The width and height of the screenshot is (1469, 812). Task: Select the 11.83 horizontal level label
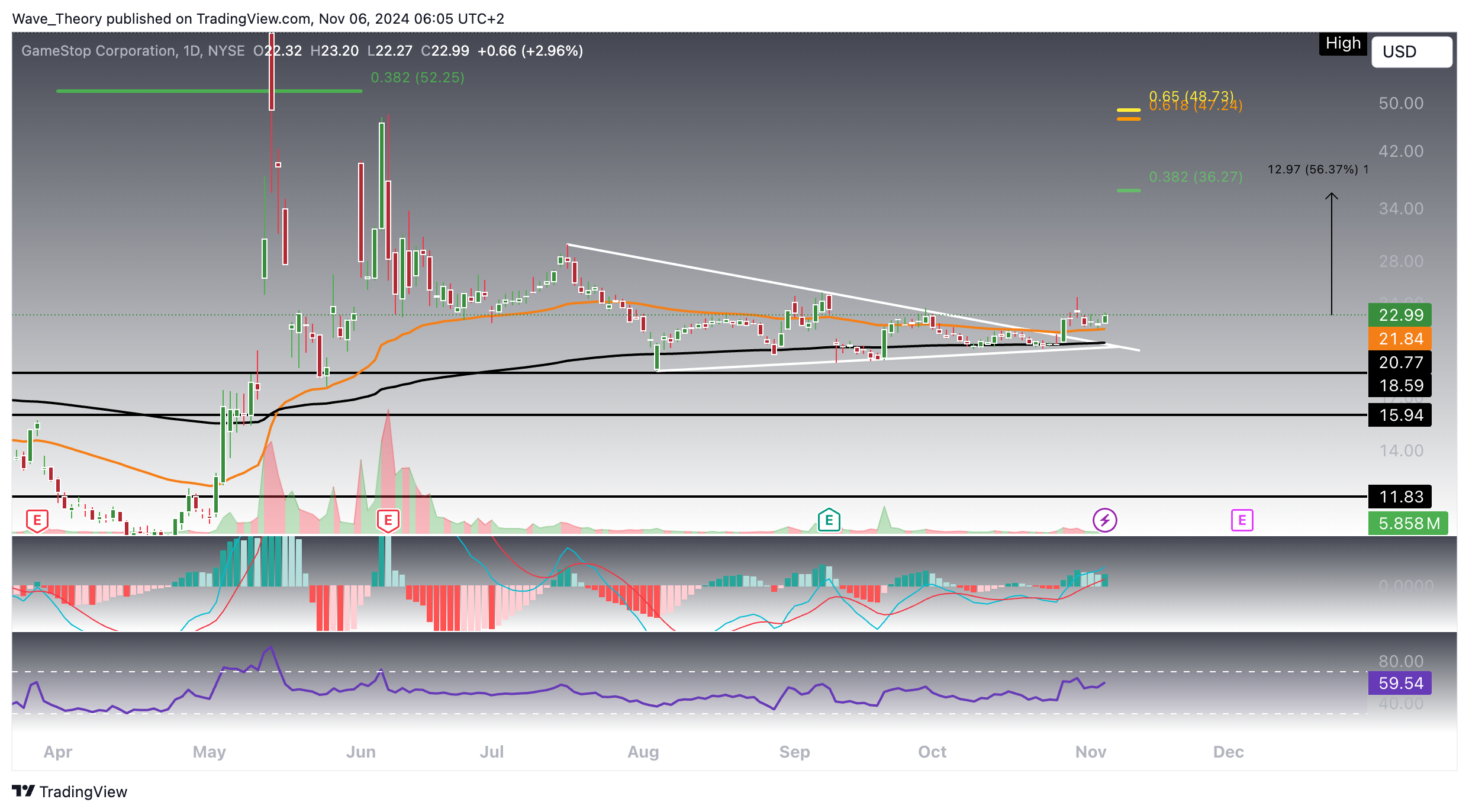point(1400,497)
